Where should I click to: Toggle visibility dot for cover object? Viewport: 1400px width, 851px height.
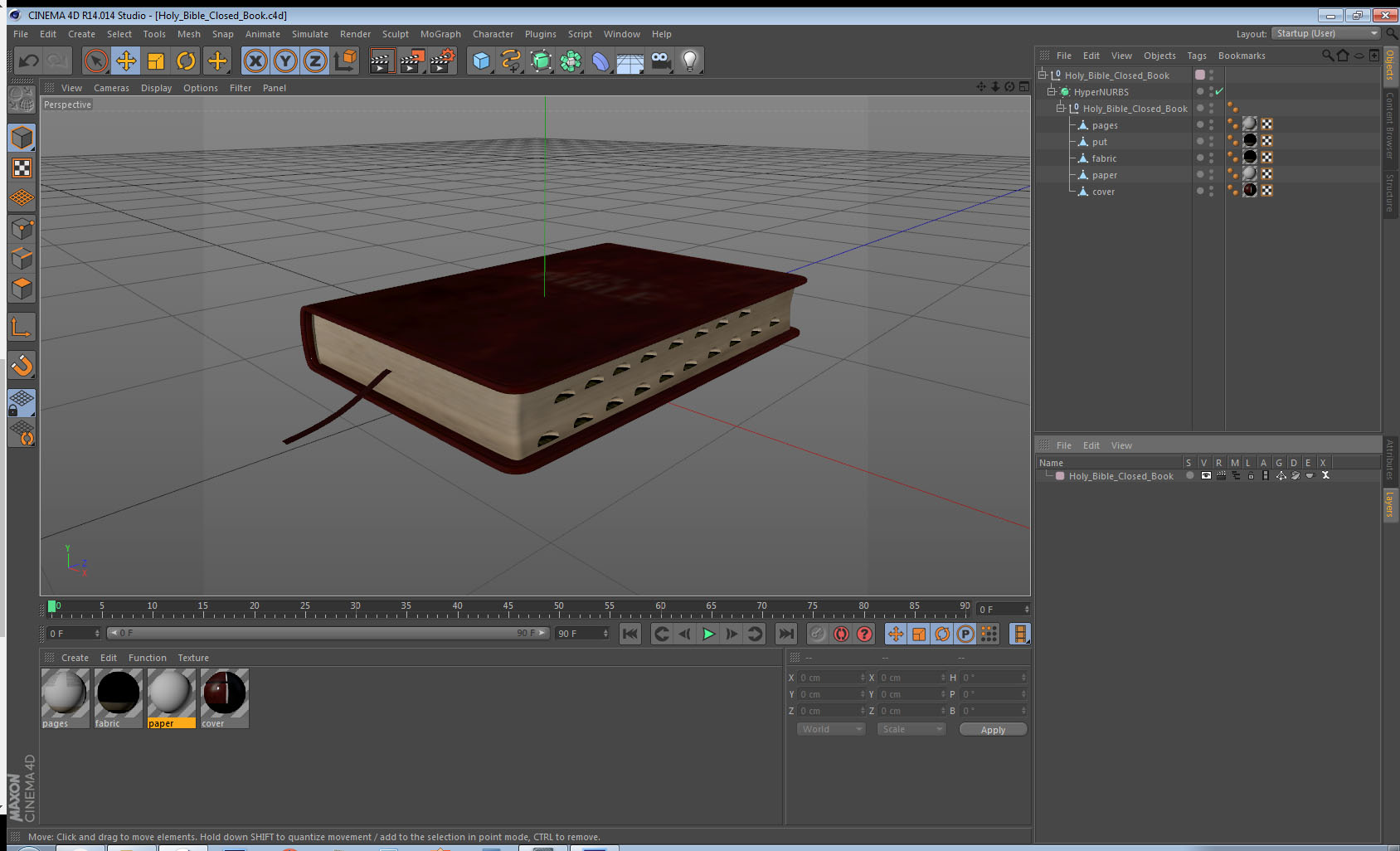1199,191
